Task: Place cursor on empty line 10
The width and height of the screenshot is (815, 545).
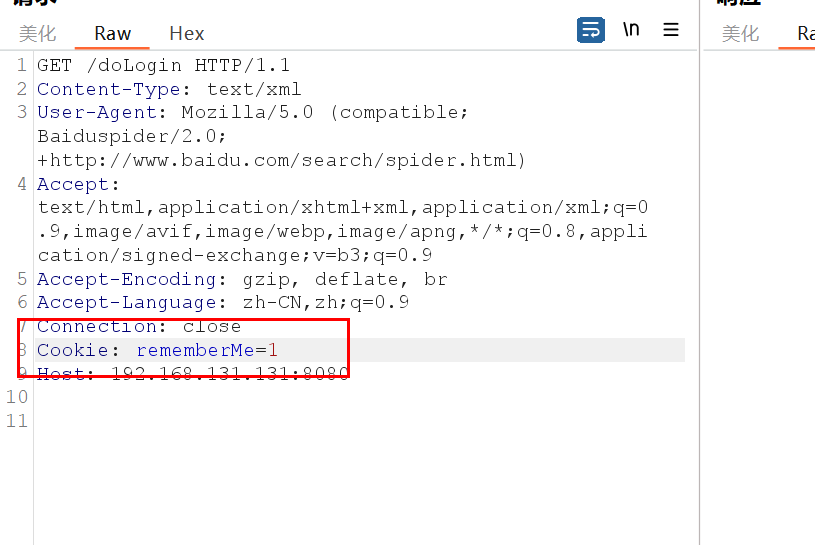Action: point(359,397)
